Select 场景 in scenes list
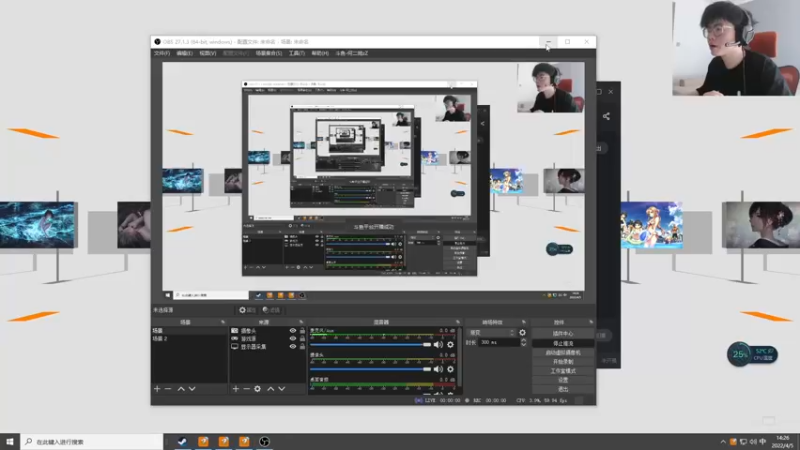This screenshot has width=800, height=450. coord(189,331)
